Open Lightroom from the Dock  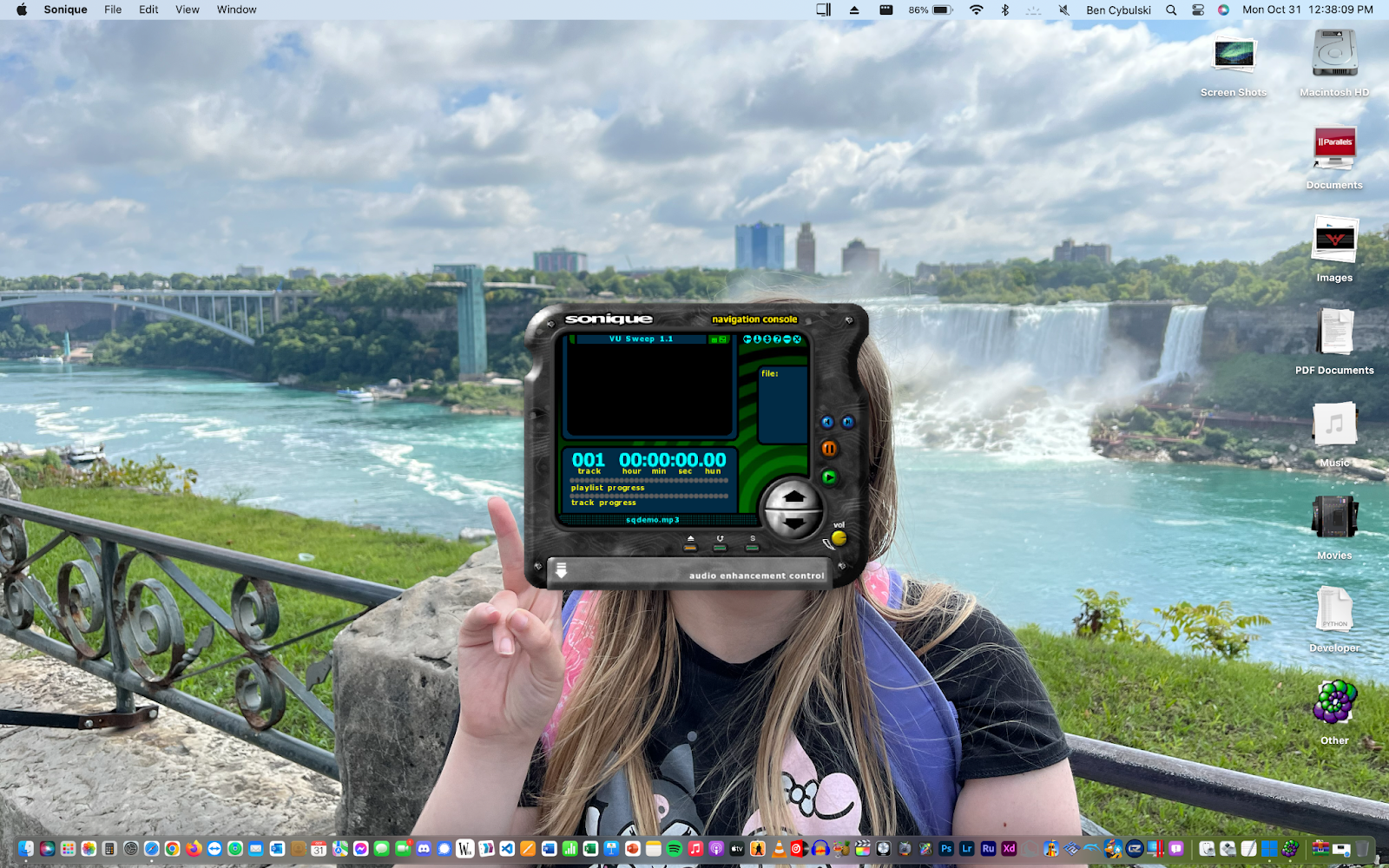click(967, 849)
